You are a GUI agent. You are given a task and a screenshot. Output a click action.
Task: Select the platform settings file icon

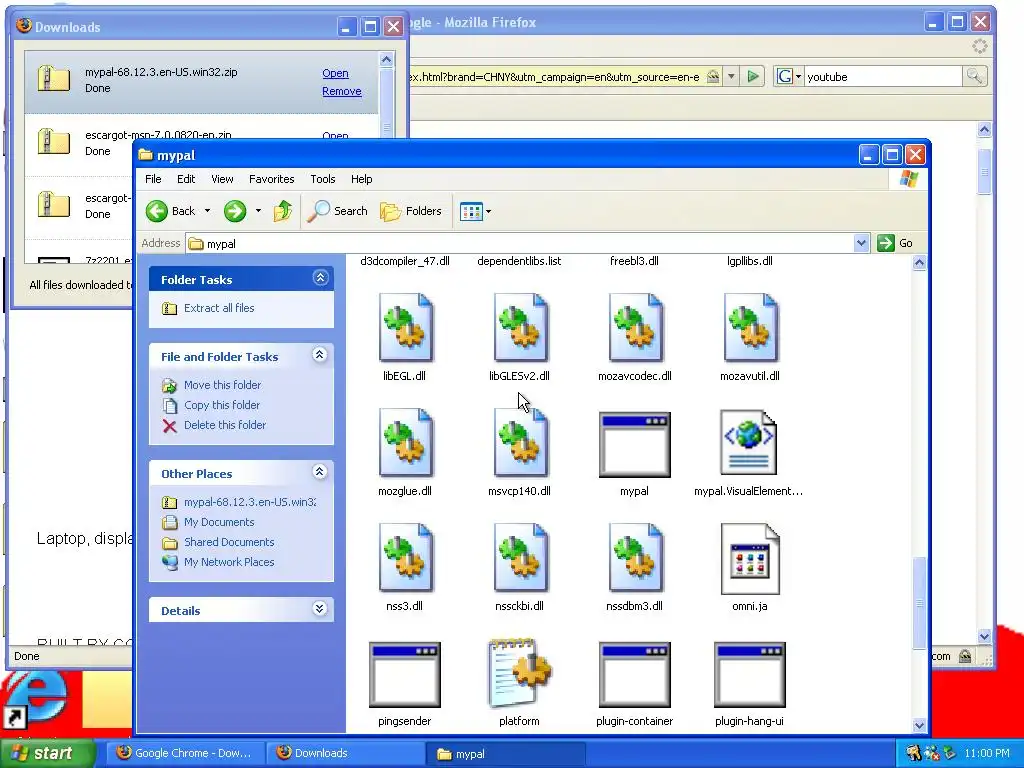point(520,673)
